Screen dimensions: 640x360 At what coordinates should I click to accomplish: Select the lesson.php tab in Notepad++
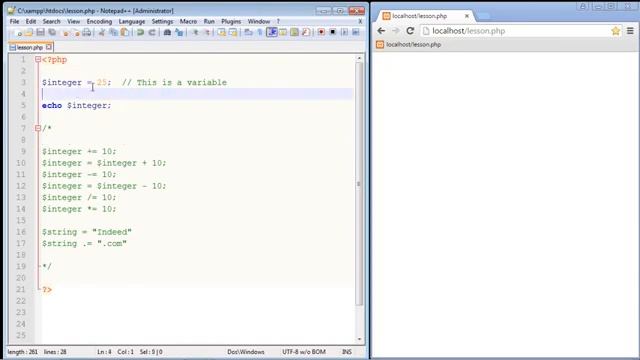(30, 47)
